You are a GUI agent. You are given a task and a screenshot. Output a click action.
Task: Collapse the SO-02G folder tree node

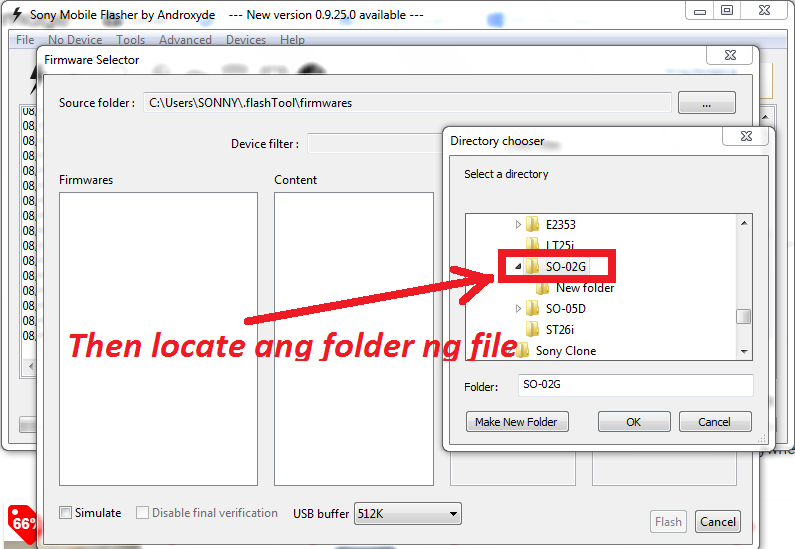click(x=518, y=266)
